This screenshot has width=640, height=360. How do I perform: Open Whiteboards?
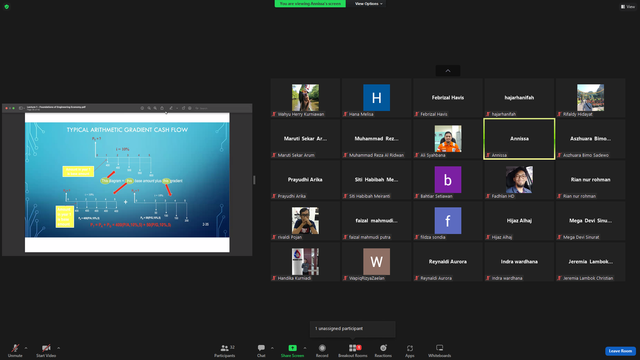click(x=440, y=350)
